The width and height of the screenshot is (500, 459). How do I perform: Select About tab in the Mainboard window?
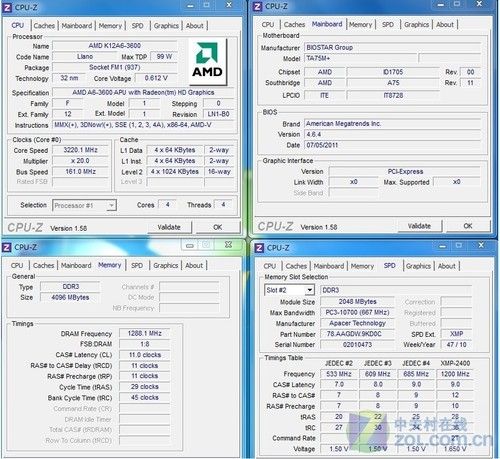click(x=445, y=25)
